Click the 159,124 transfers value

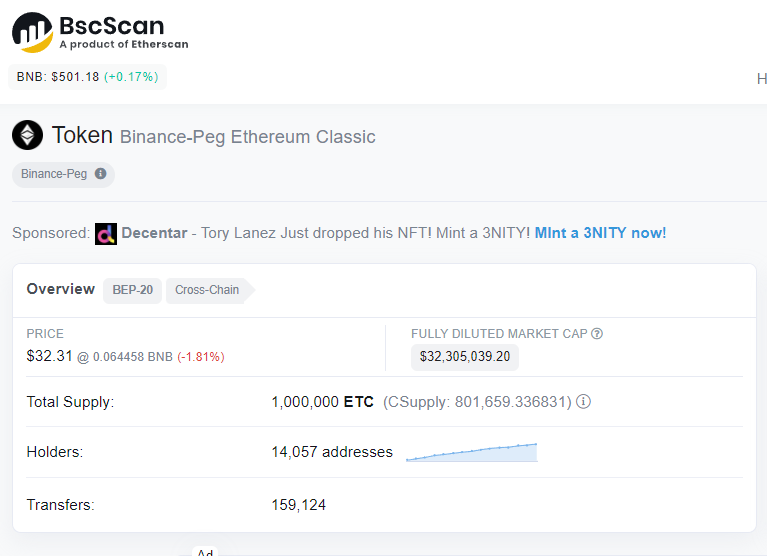tap(299, 505)
